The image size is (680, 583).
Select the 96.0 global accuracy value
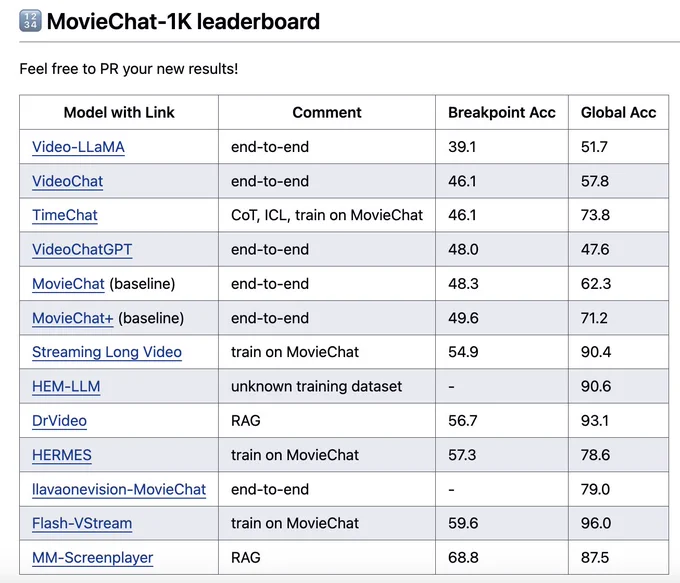tap(596, 523)
